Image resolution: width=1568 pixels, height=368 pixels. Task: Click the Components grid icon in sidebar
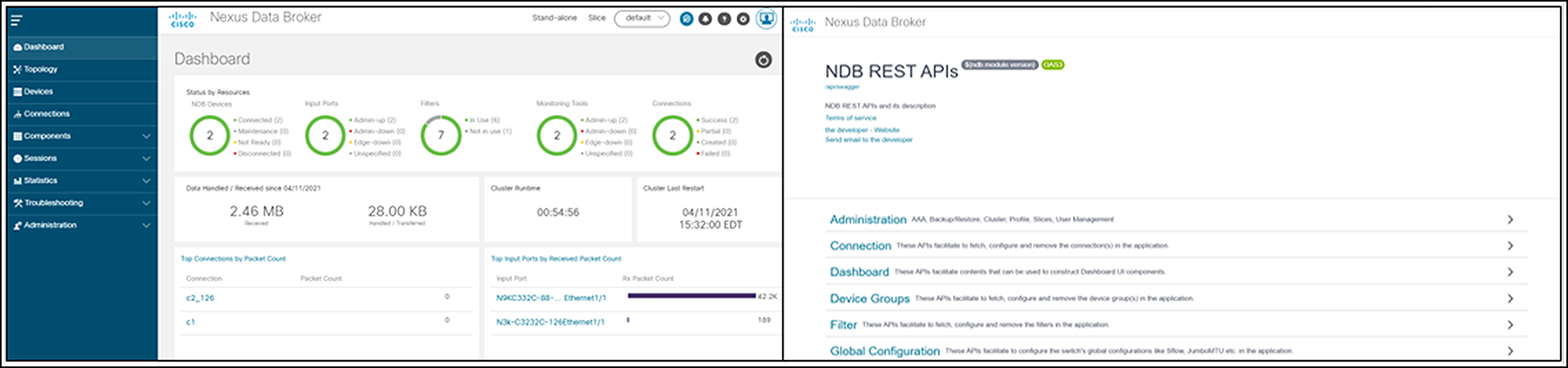coord(17,136)
